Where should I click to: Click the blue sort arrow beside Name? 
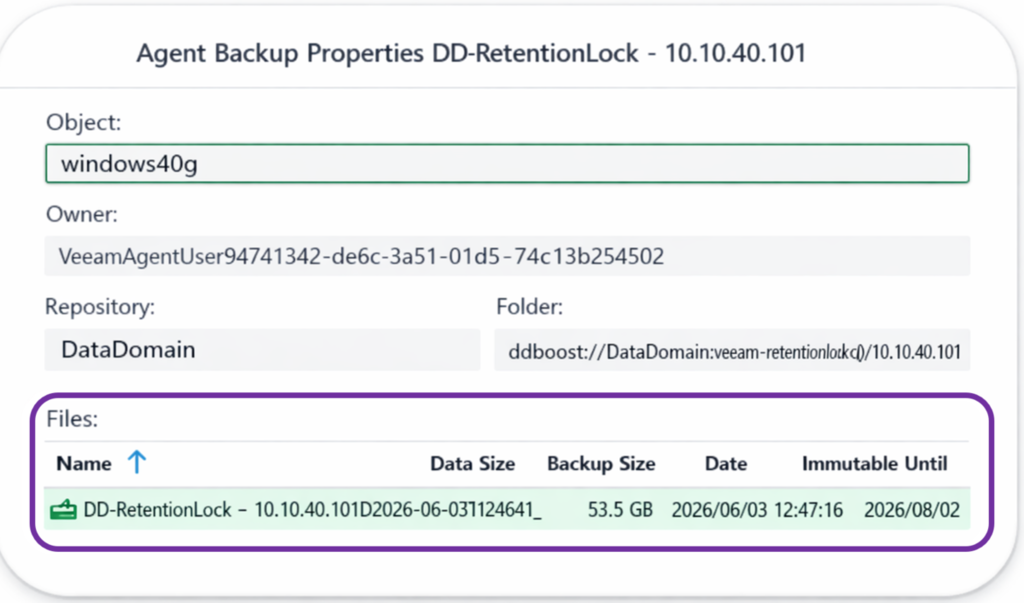coord(136,463)
